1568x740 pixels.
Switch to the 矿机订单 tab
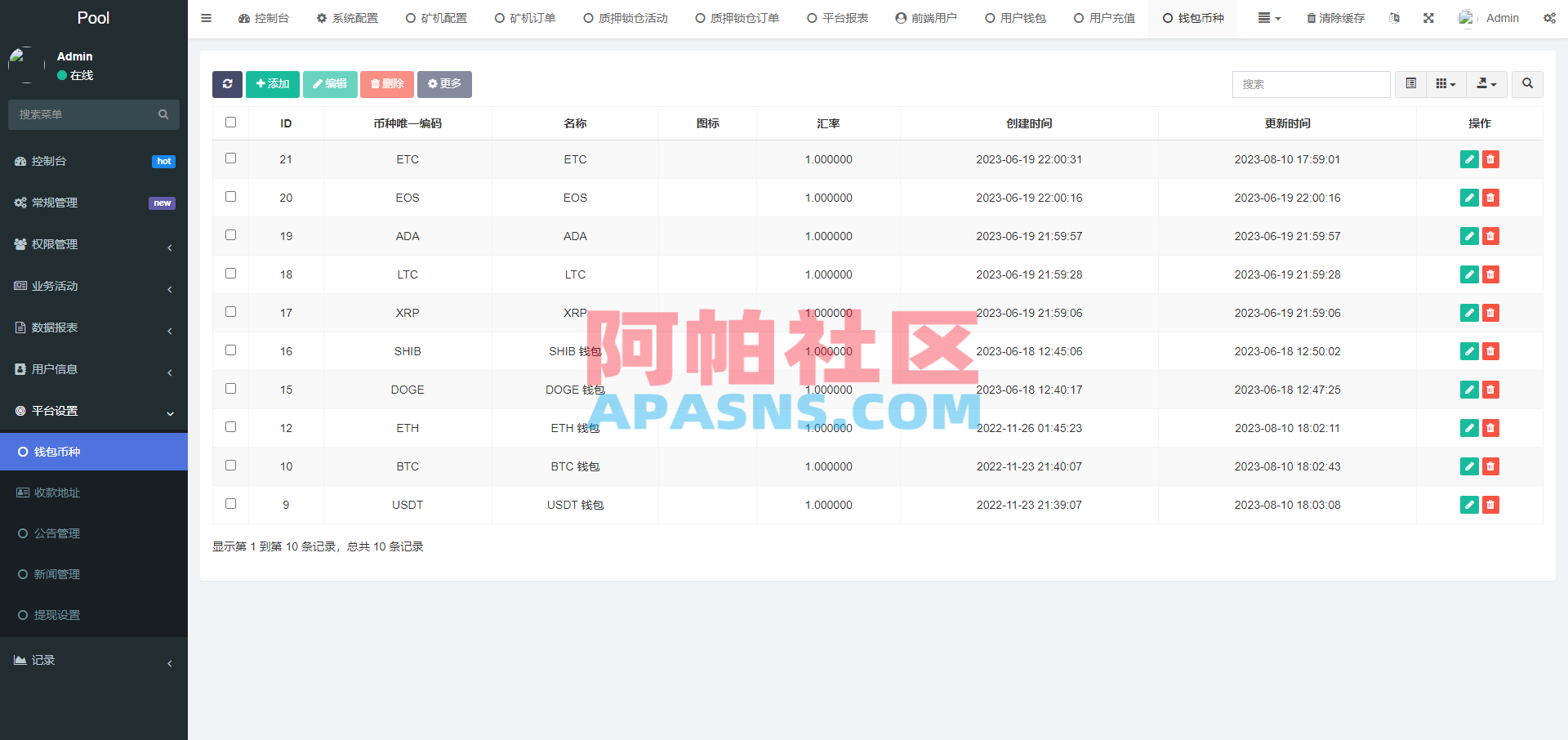(x=524, y=17)
